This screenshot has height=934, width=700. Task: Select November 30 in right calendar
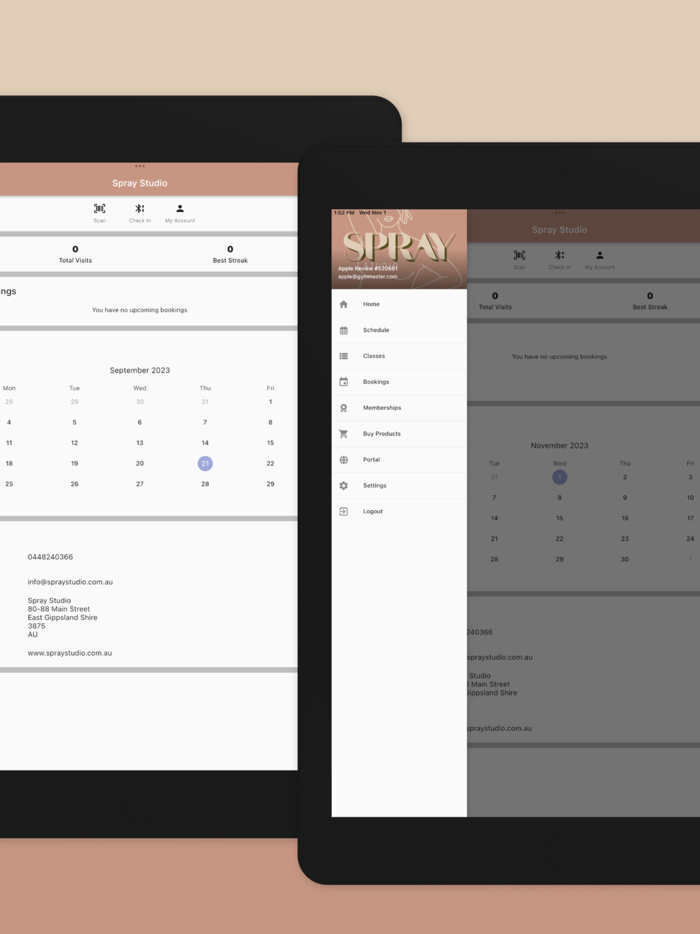pos(625,559)
